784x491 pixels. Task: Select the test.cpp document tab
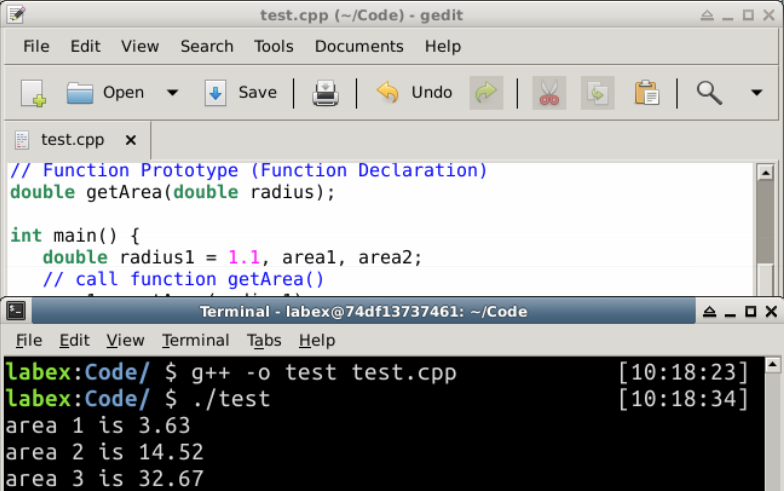click(x=70, y=140)
